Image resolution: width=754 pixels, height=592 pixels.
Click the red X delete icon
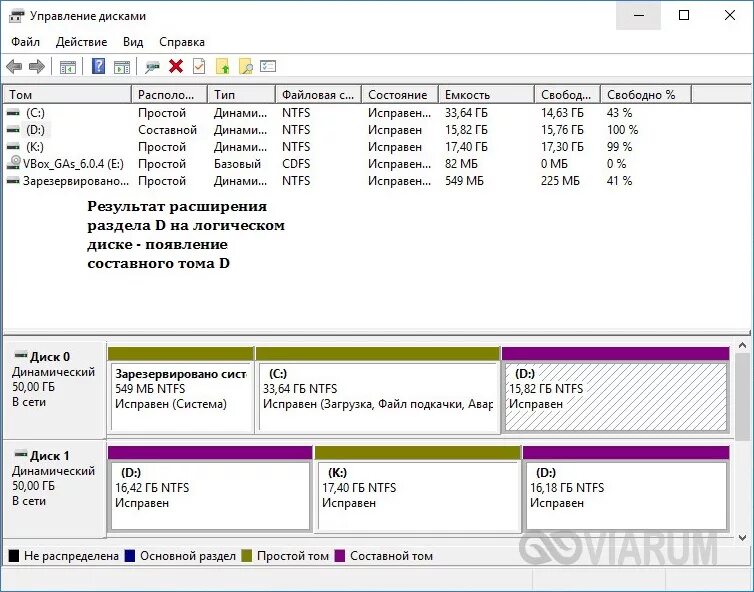[x=176, y=66]
